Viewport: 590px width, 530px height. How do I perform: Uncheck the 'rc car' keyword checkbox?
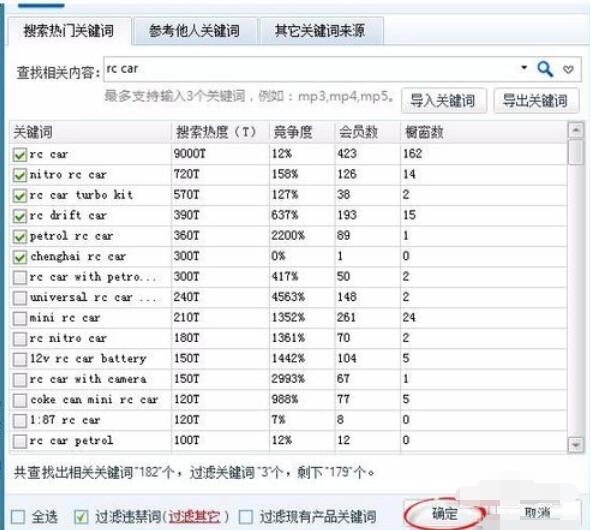tap(20, 155)
